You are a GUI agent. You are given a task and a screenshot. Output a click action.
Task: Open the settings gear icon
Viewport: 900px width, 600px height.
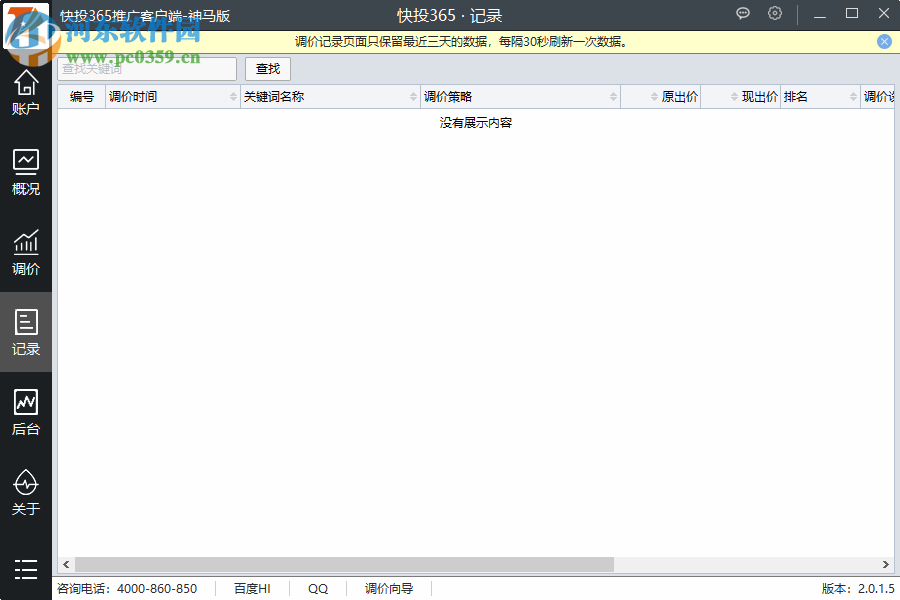774,13
